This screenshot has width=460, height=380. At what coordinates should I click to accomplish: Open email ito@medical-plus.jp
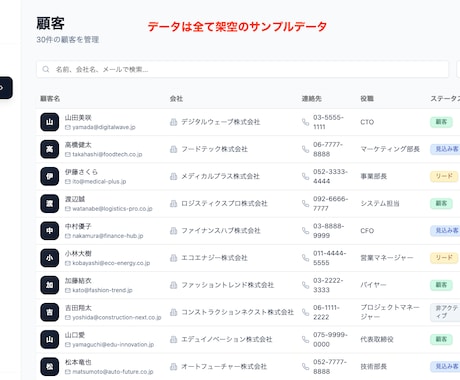99,182
